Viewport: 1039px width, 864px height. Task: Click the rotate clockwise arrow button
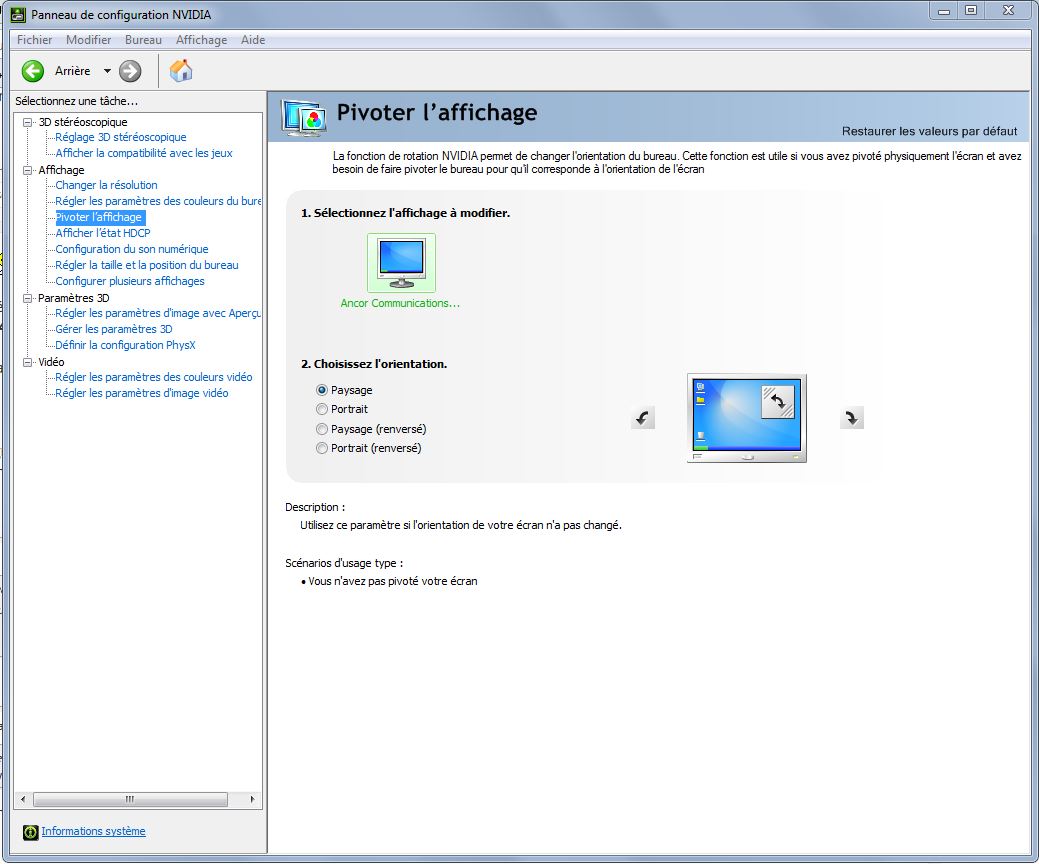tap(851, 418)
